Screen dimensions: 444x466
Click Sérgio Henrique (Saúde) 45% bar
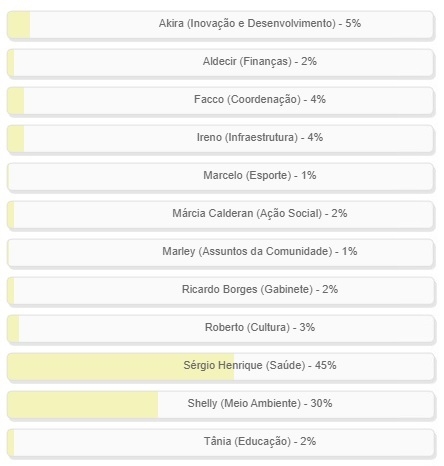pos(221,367)
